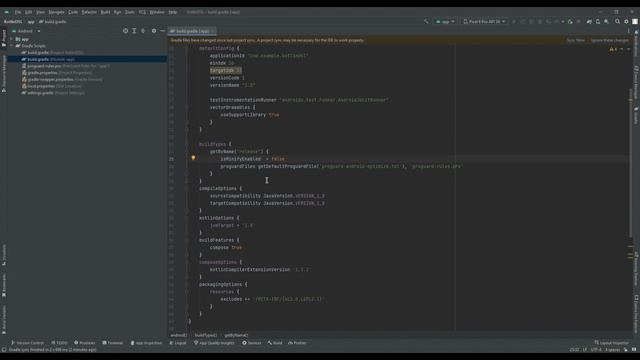Open the Help menu
The width and height of the screenshot is (640, 360).
[173, 12]
